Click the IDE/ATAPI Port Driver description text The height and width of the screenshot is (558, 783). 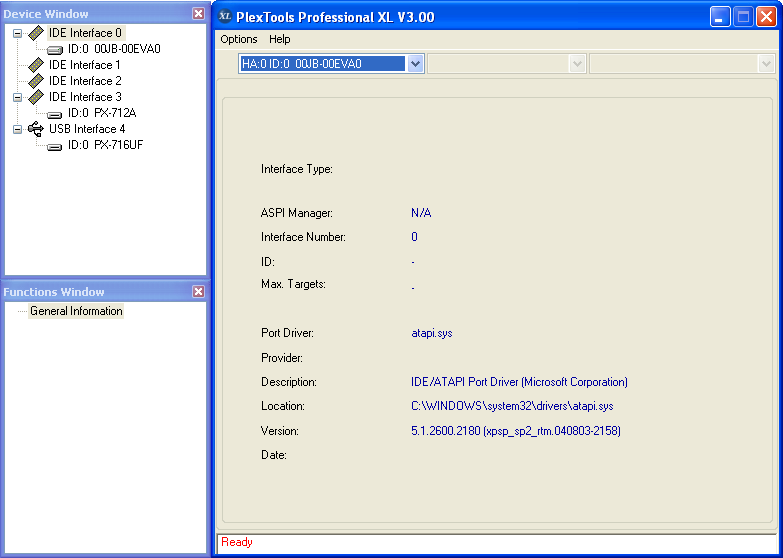point(519,382)
